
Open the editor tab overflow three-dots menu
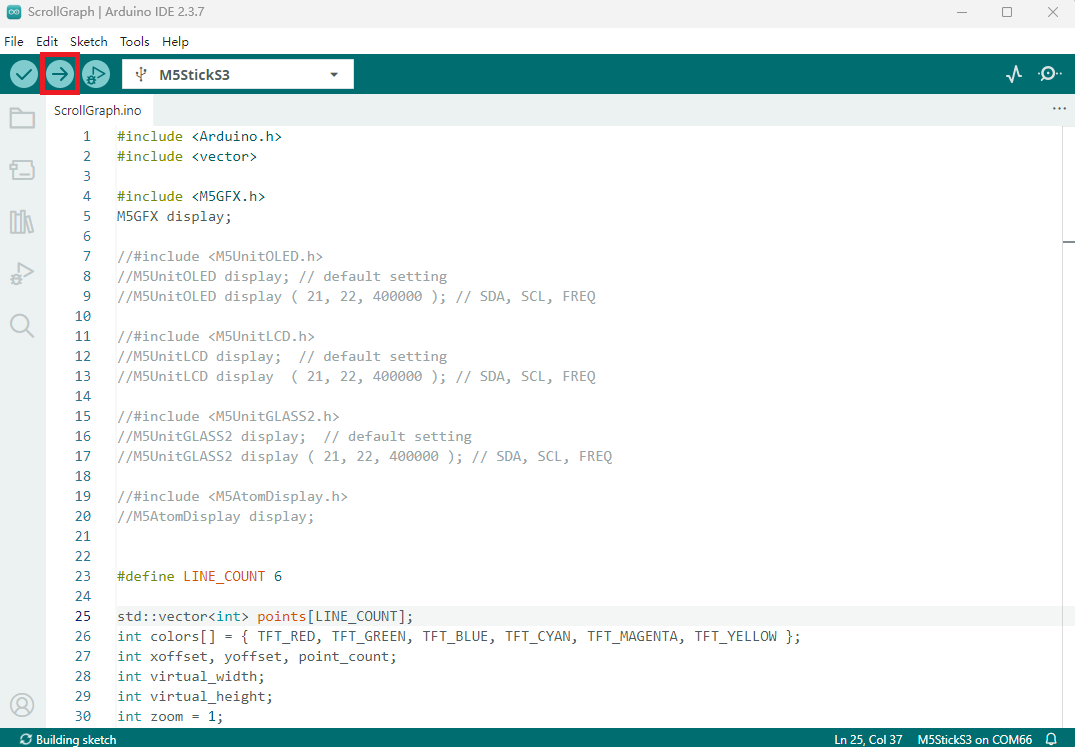click(x=1059, y=108)
